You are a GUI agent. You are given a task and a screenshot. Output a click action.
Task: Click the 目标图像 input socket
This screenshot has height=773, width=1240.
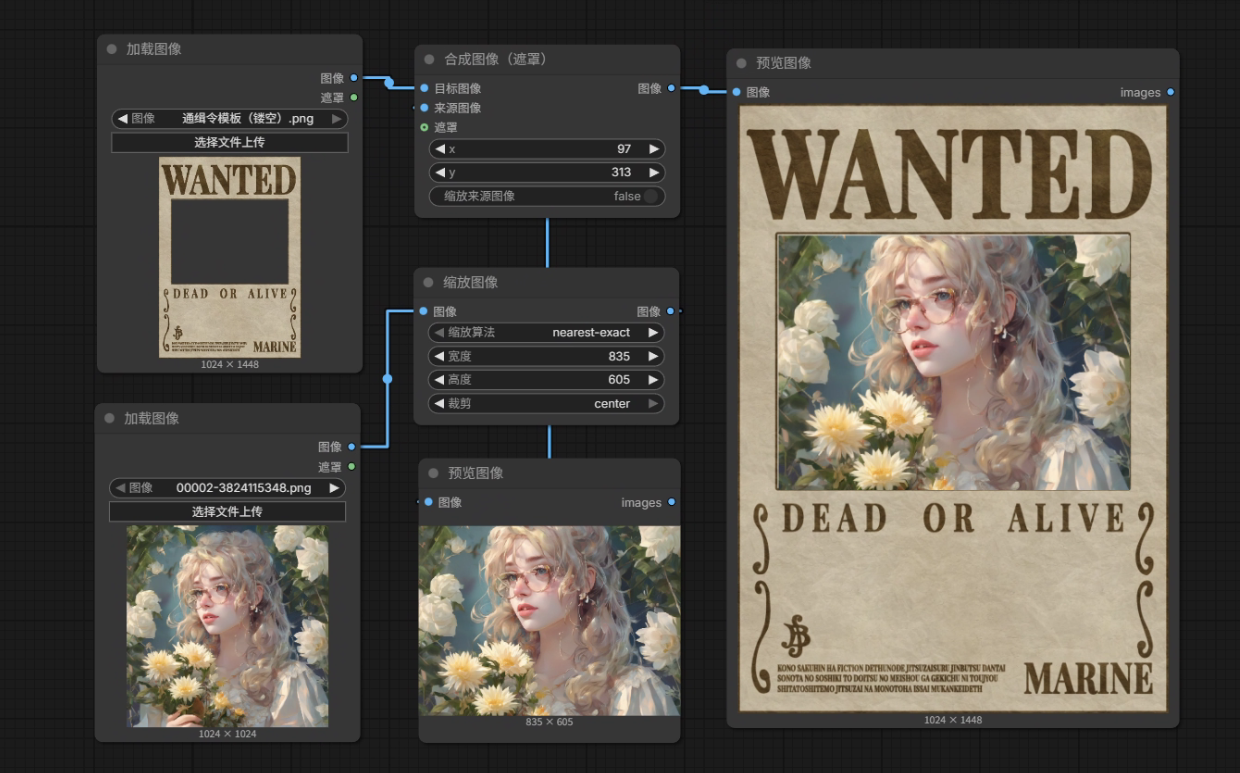click(424, 88)
